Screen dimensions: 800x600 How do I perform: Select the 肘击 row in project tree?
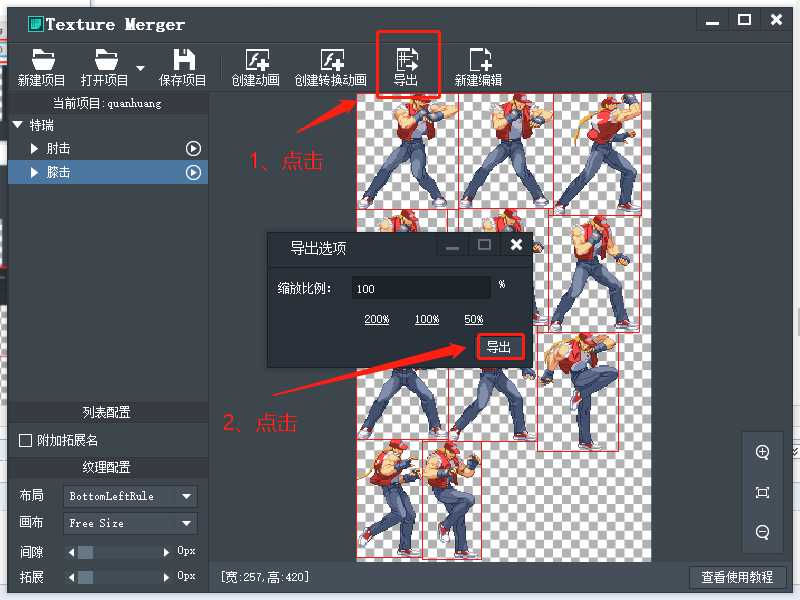point(108,148)
